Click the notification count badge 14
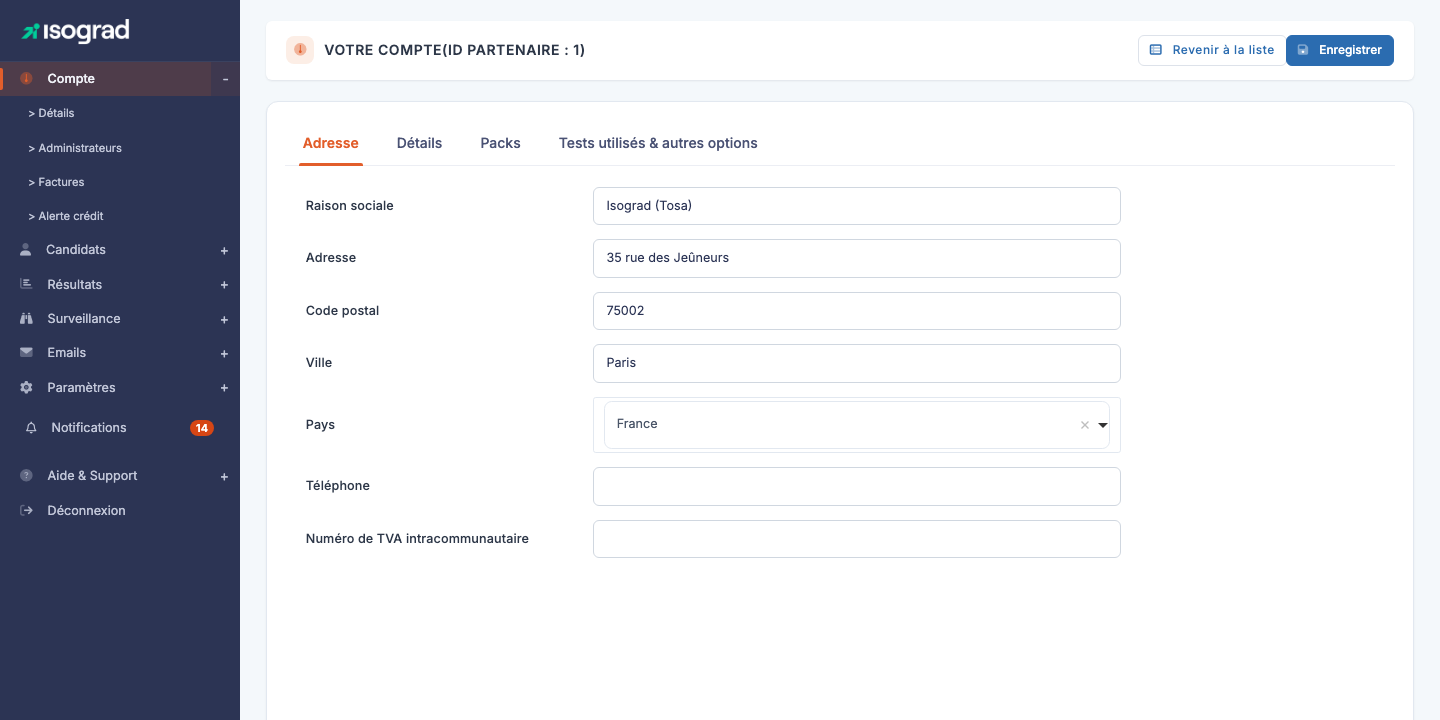Screen dimensions: 1440x720 [x=202, y=428]
